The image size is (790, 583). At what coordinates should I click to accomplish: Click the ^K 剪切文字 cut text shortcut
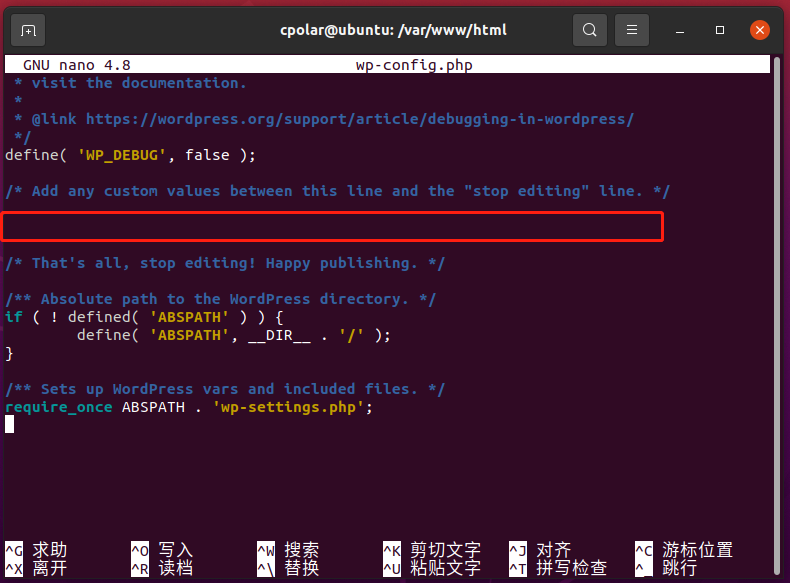[x=432, y=550]
